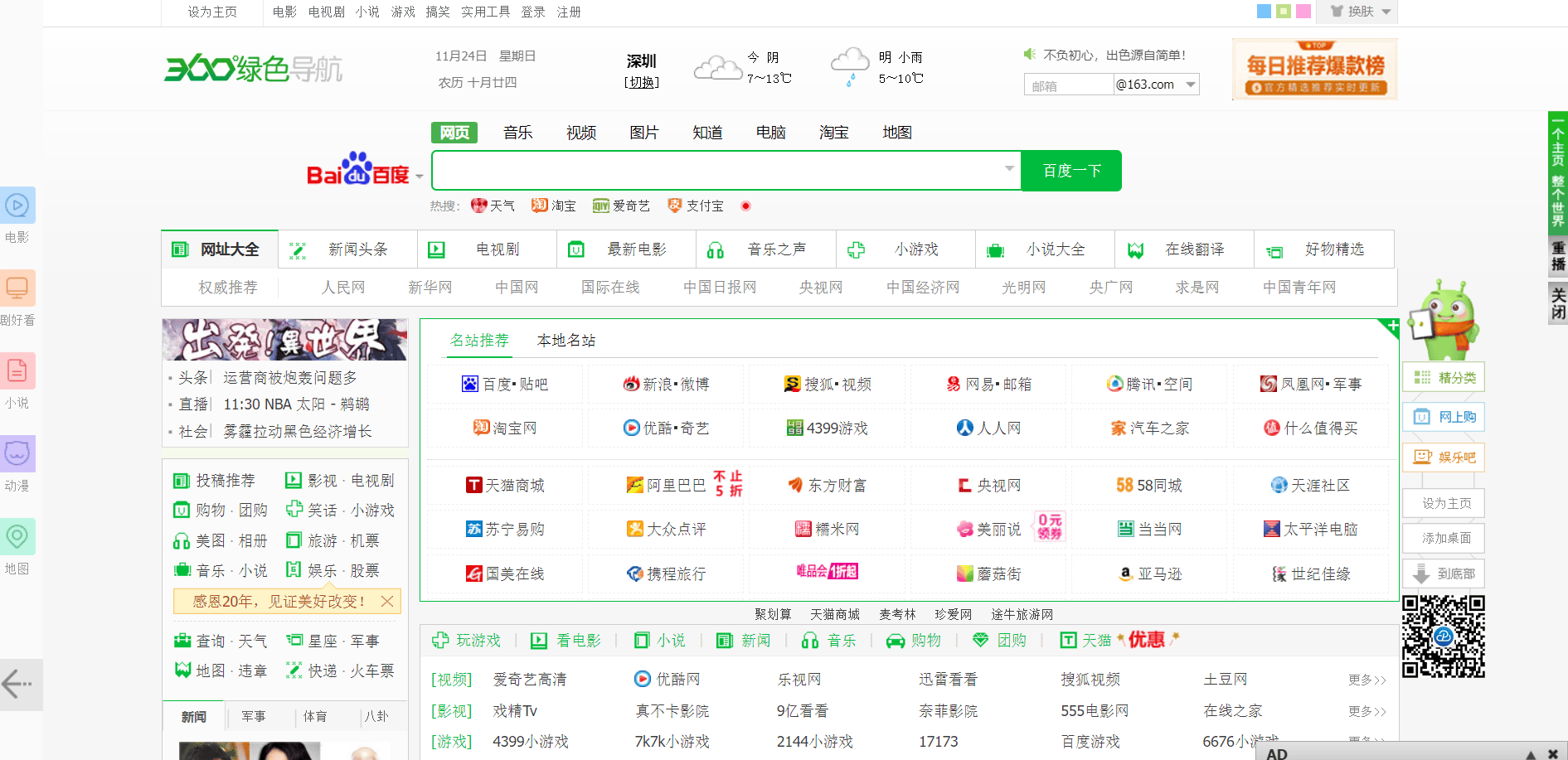Switch to the 视频 search tab
Viewport: 1568px width, 760px height.
(581, 133)
